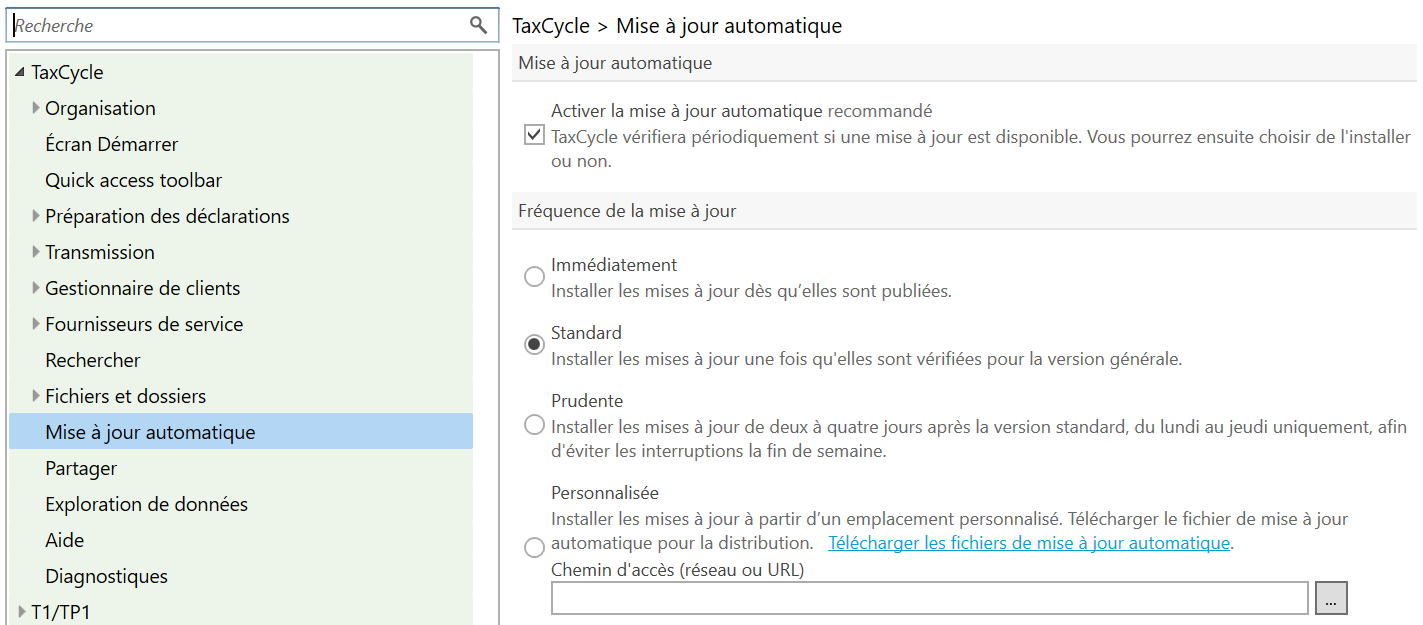The image size is (1423, 625).
Task: Click the search magnifier icon
Action: point(478,25)
